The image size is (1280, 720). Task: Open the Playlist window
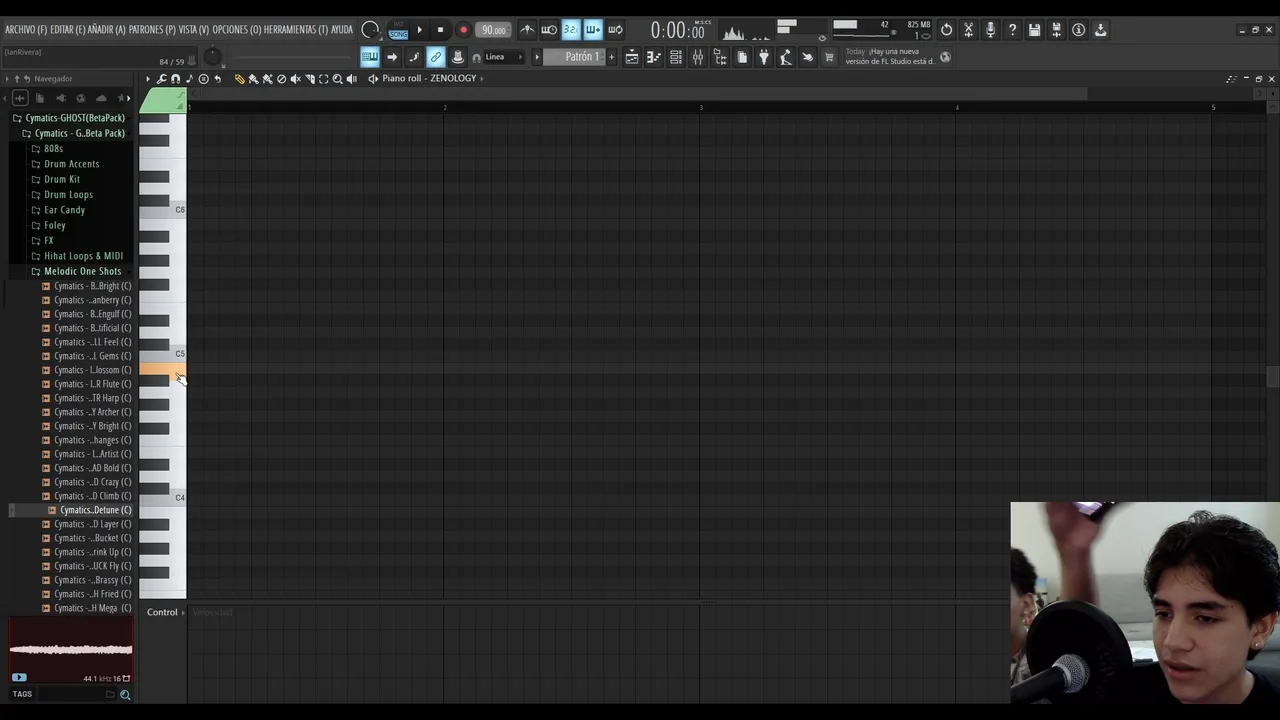632,57
